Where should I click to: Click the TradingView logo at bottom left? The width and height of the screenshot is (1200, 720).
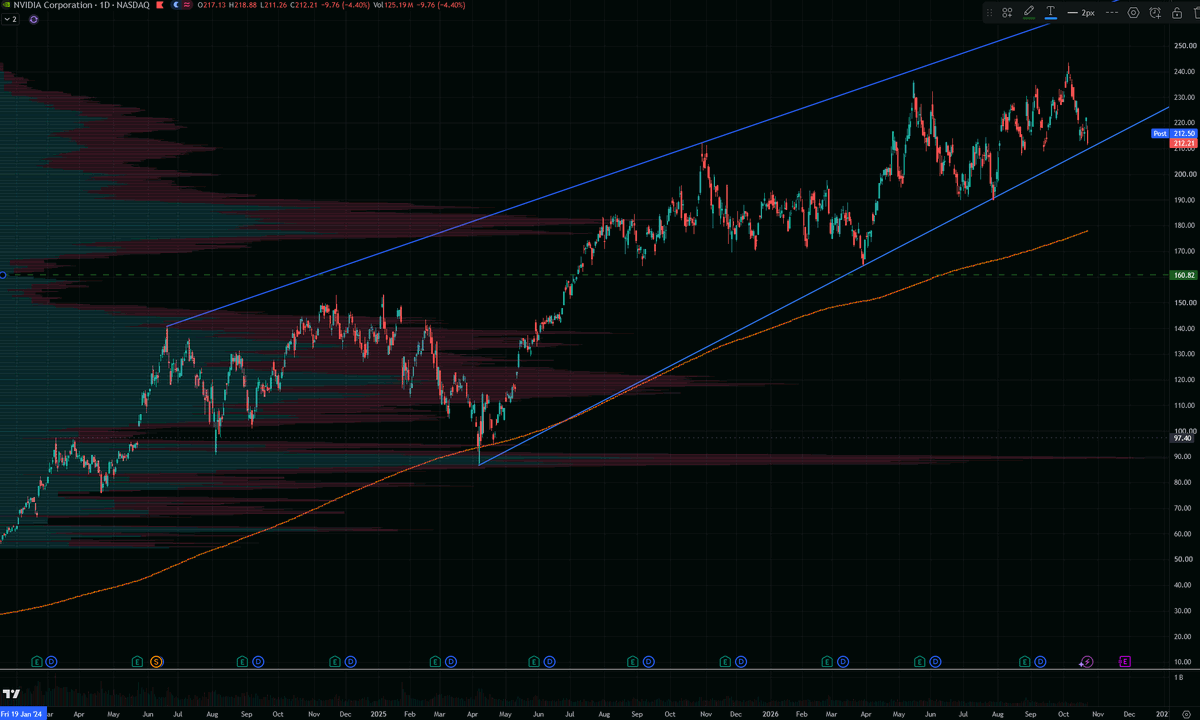pyautogui.click(x=11, y=694)
